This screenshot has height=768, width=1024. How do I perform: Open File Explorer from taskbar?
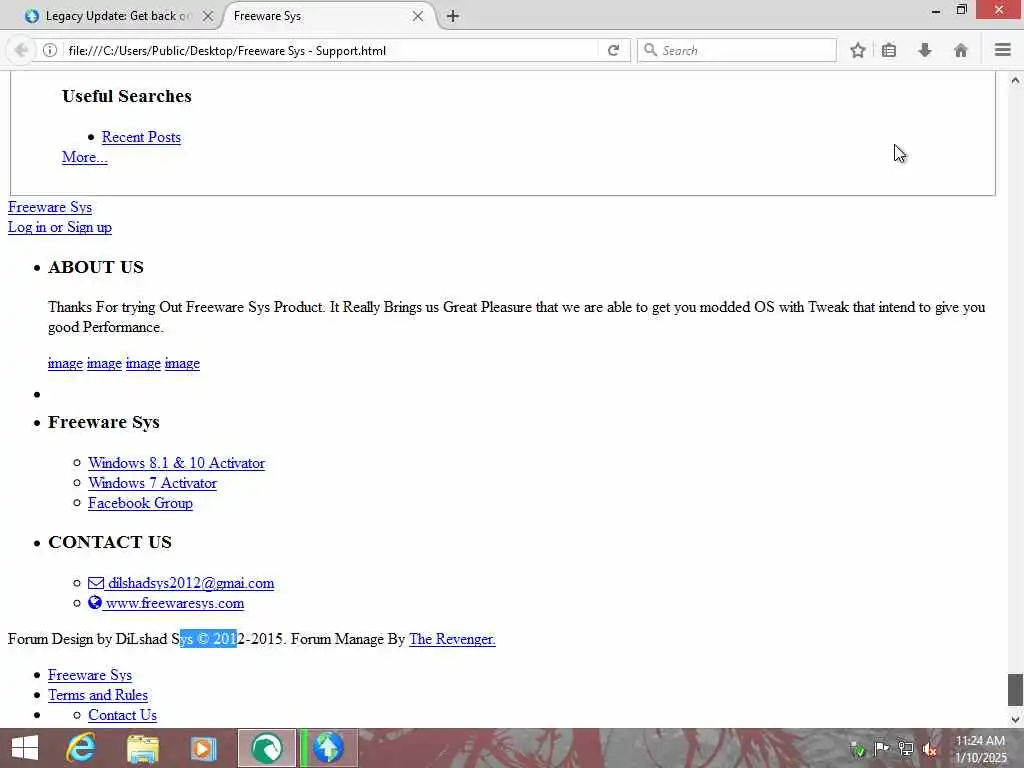142,748
